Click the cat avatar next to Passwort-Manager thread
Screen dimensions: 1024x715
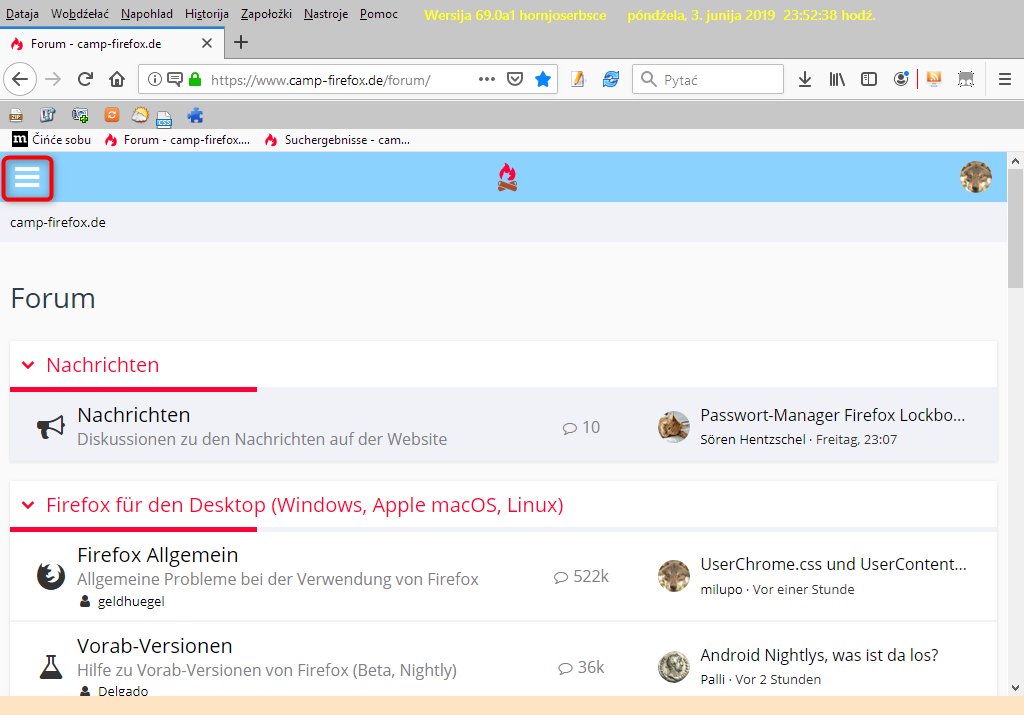click(x=673, y=427)
